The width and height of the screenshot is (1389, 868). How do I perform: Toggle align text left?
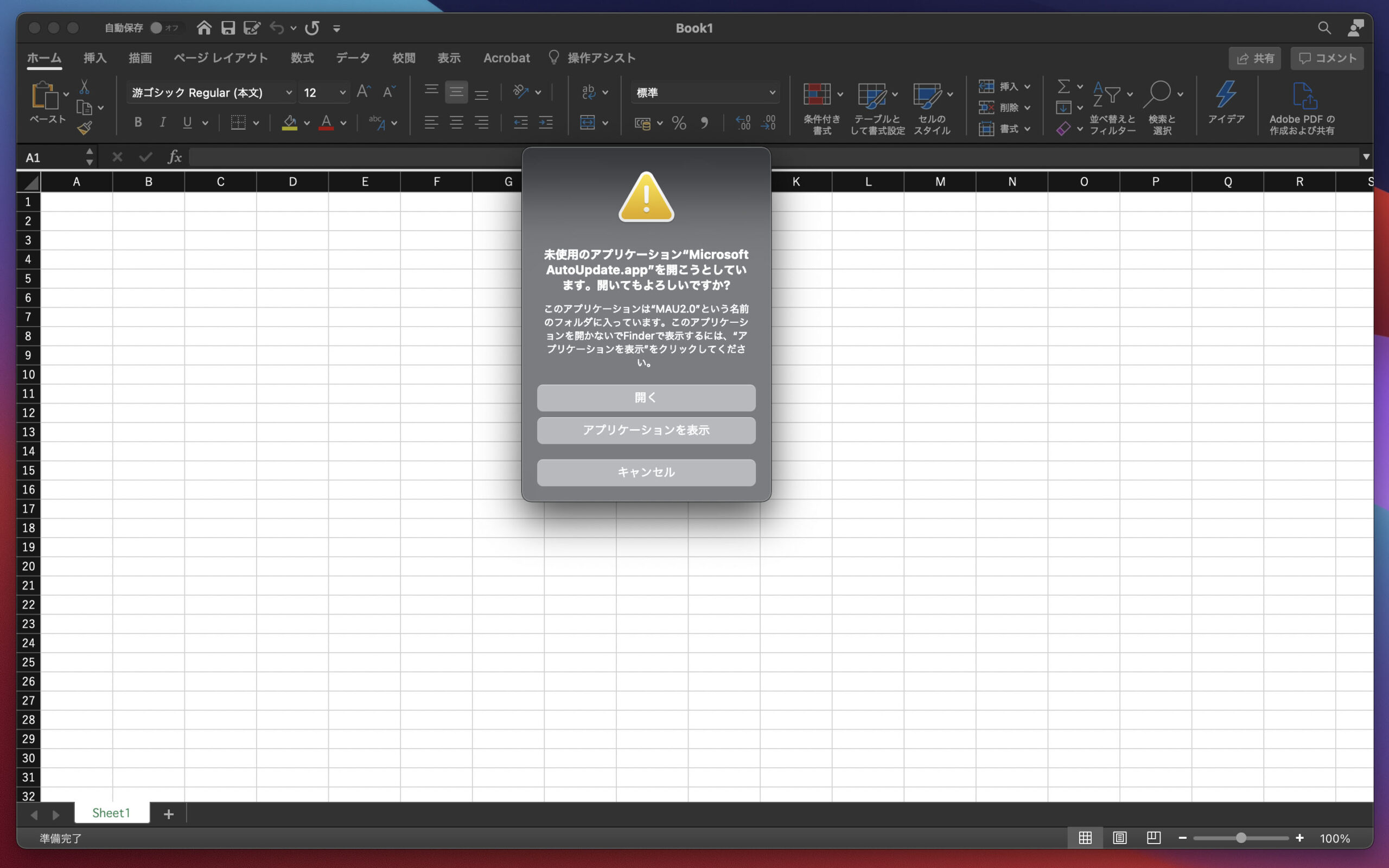[x=431, y=122]
